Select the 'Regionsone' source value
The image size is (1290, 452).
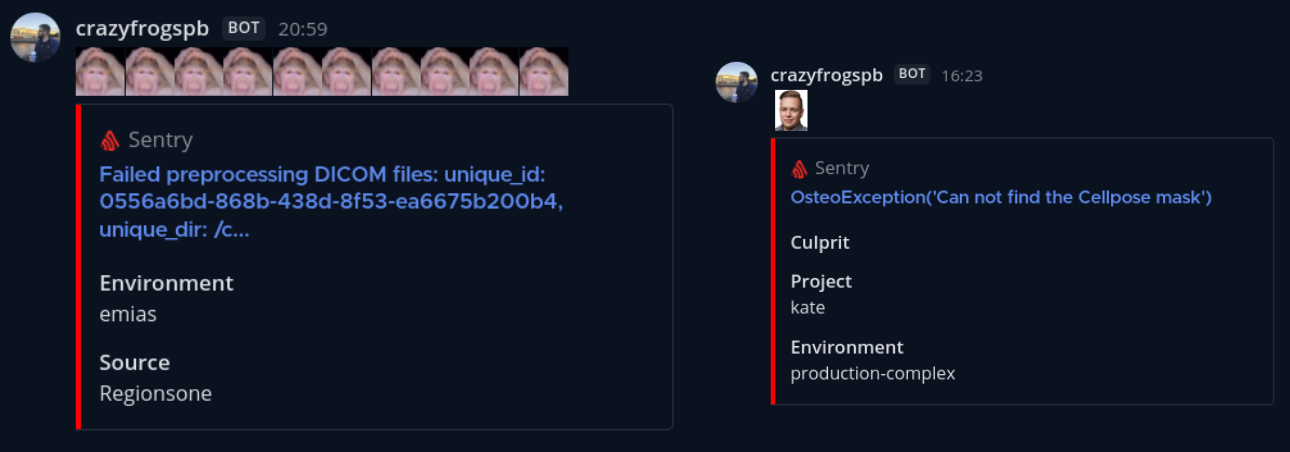tap(155, 393)
